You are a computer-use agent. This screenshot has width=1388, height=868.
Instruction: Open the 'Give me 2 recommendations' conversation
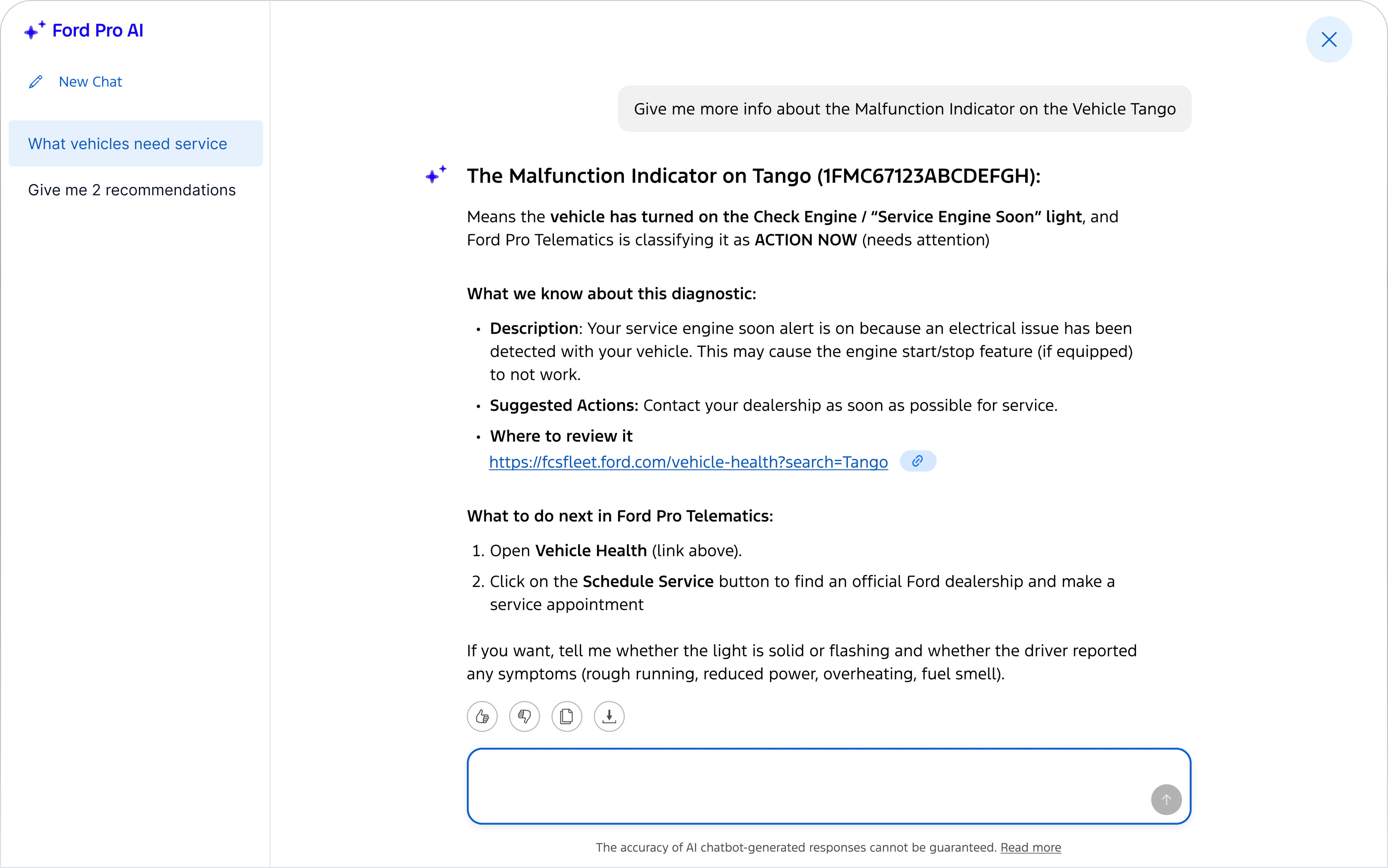coord(132,190)
